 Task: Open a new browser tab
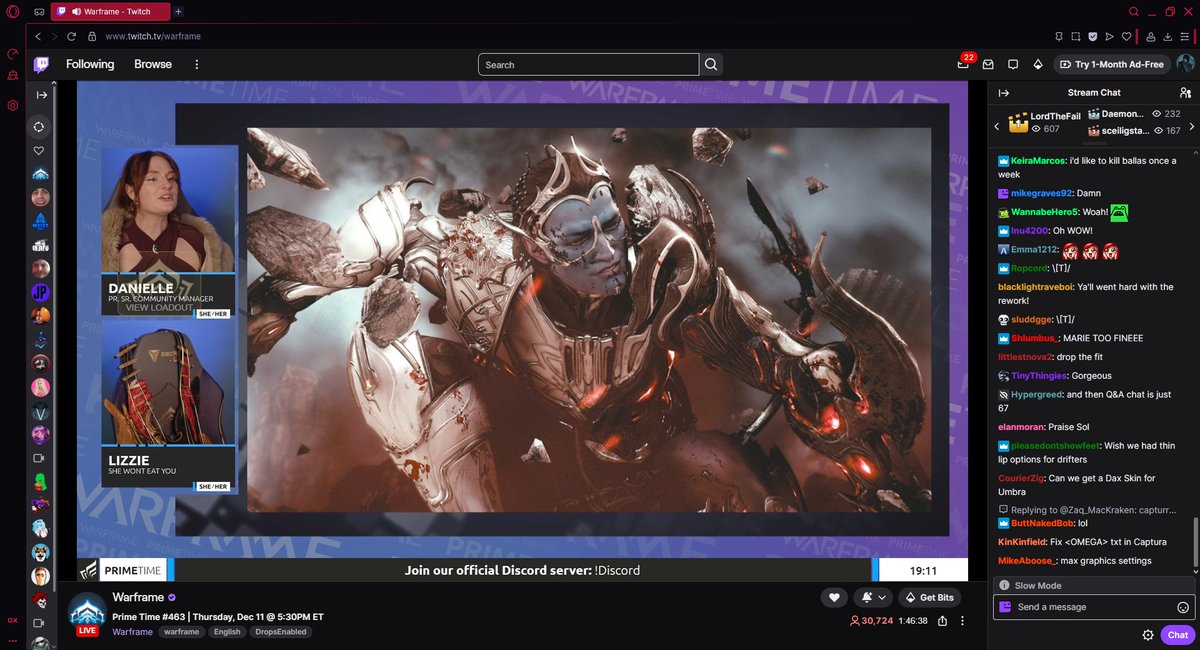(x=178, y=11)
